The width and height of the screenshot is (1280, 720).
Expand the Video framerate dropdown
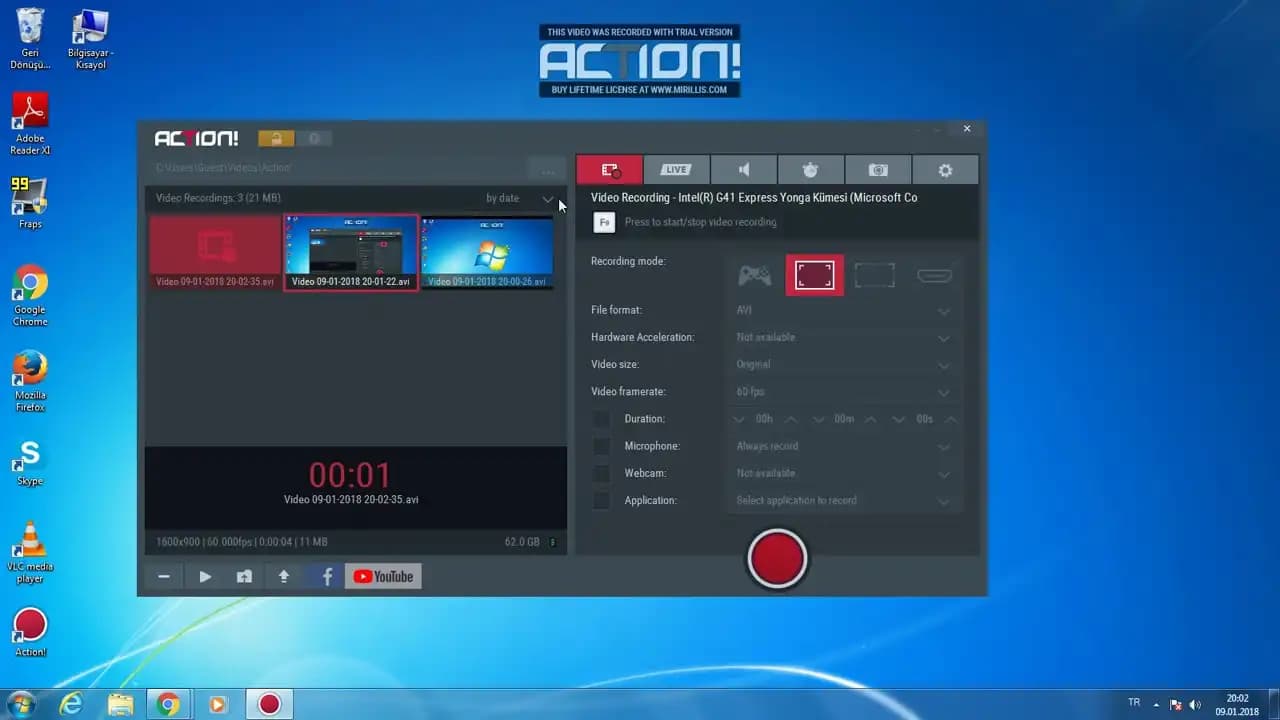[x=943, y=392]
